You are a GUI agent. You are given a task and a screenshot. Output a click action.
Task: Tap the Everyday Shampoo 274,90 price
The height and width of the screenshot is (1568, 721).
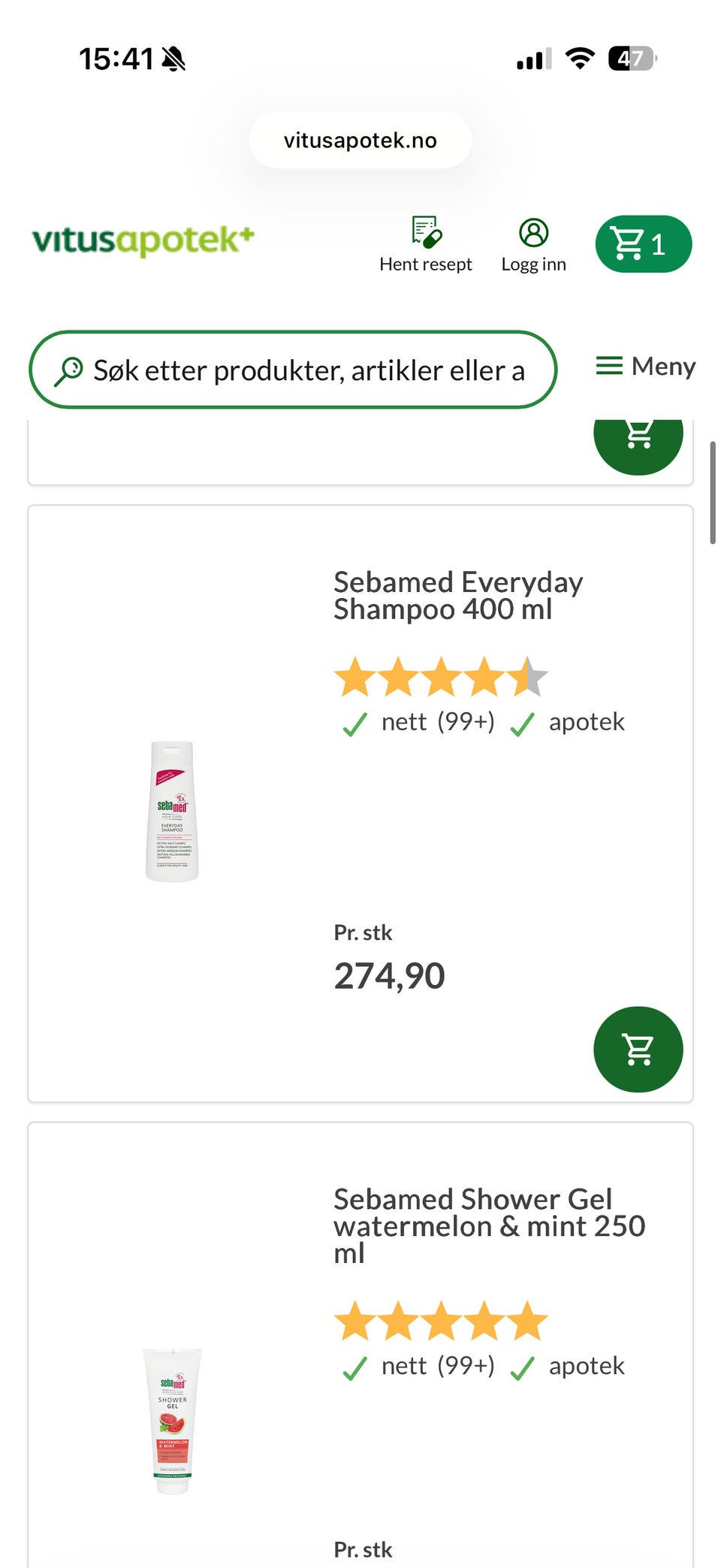pyautogui.click(x=389, y=976)
